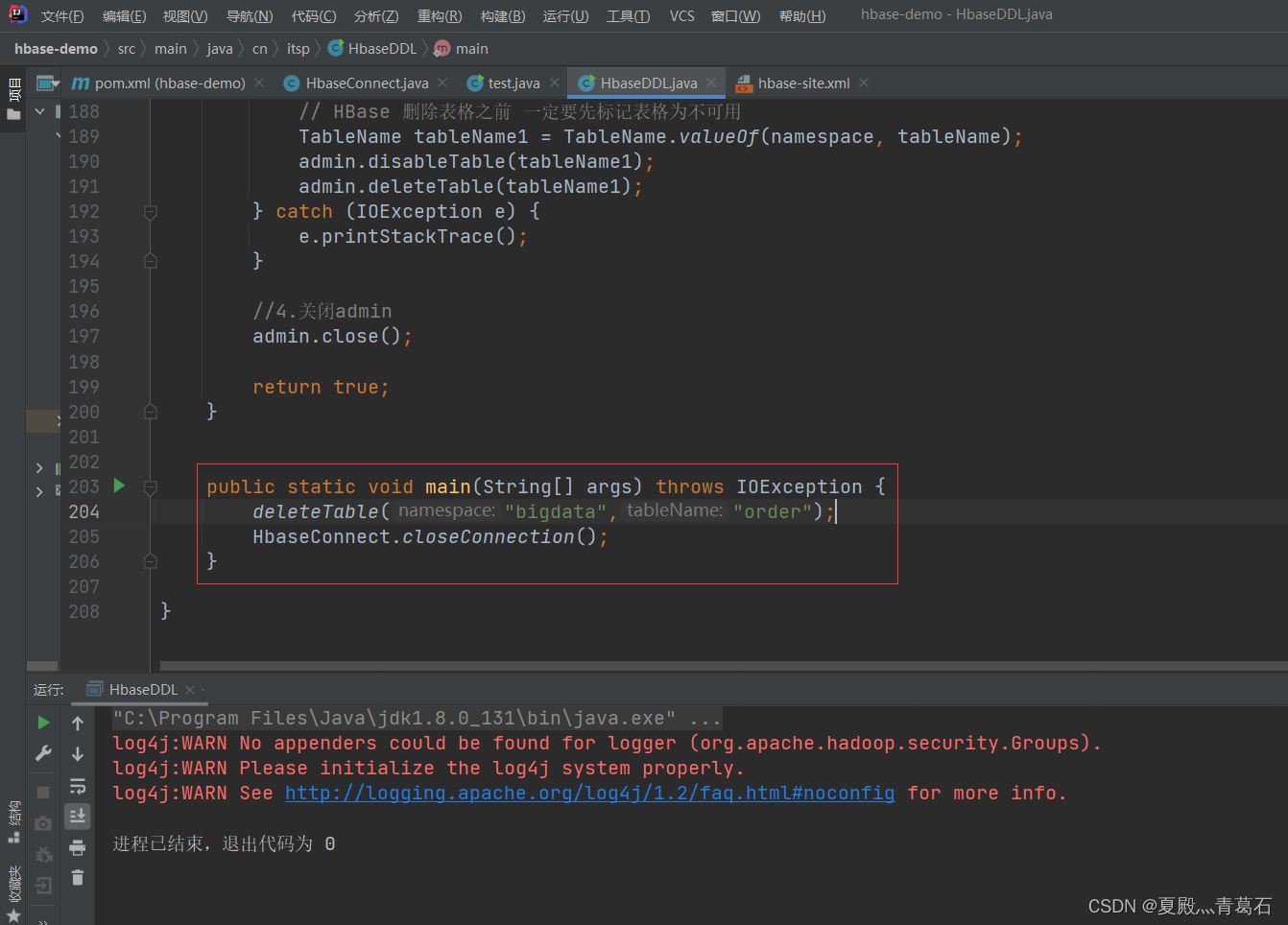Screen dimensions: 1288x925
Task: Collapse method end fold at line 200
Action: click(x=151, y=412)
